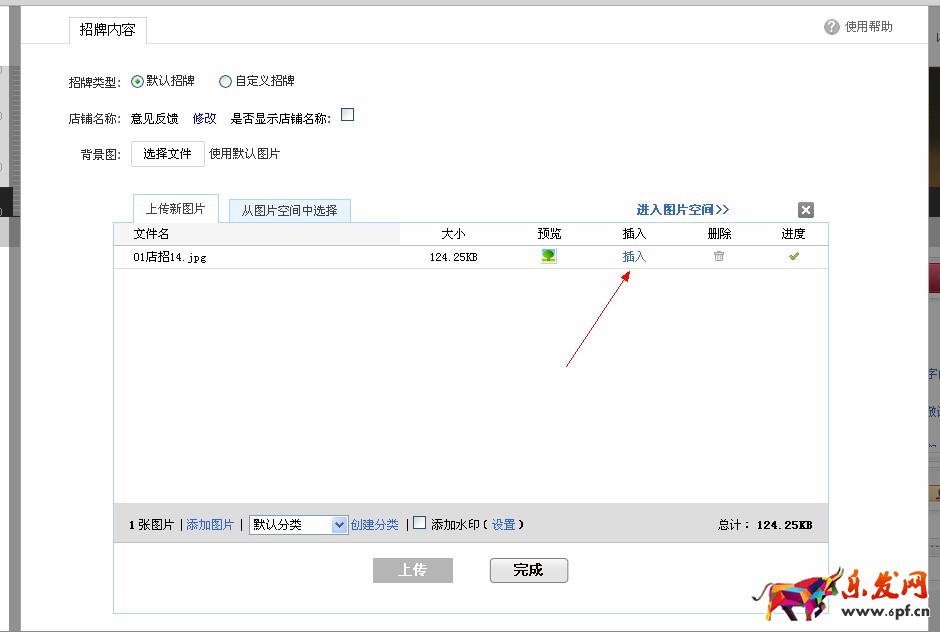Select the 默认招牌 radio button
Viewport: 940px width, 632px height.
coord(136,81)
